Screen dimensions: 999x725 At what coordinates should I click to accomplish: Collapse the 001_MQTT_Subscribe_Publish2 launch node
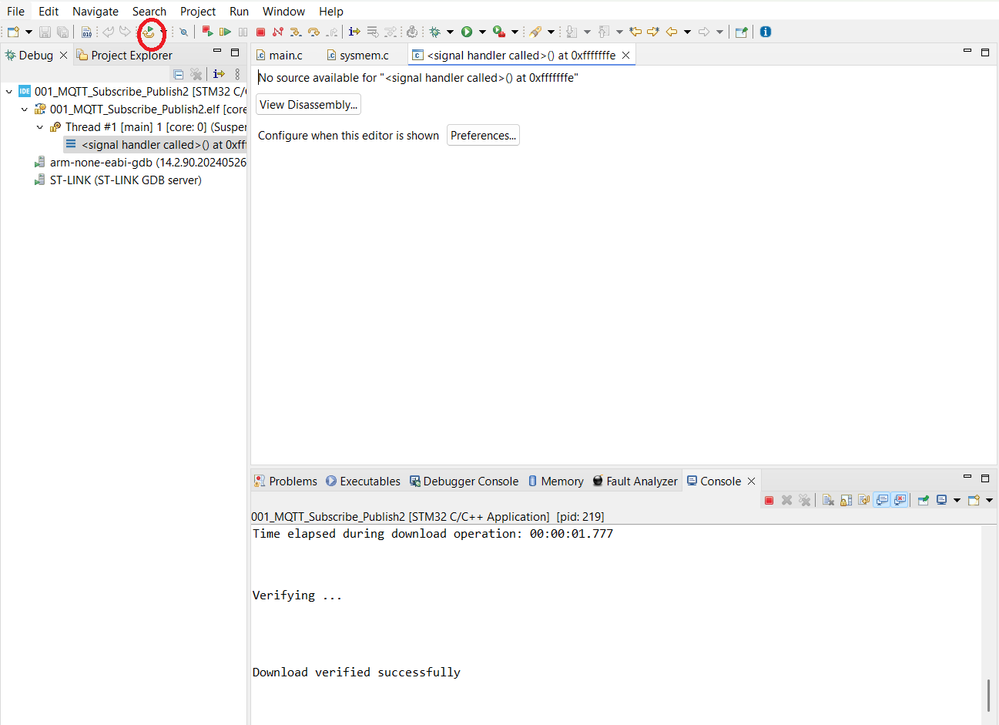pos(10,92)
